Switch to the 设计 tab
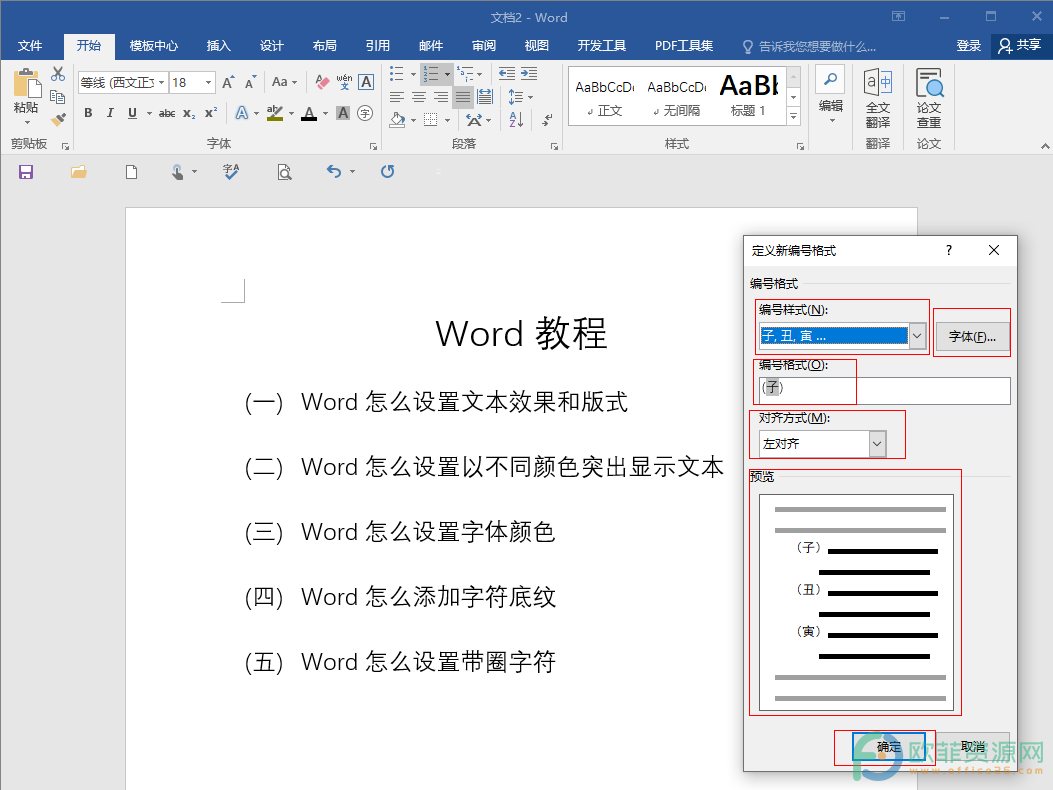 tap(271, 46)
